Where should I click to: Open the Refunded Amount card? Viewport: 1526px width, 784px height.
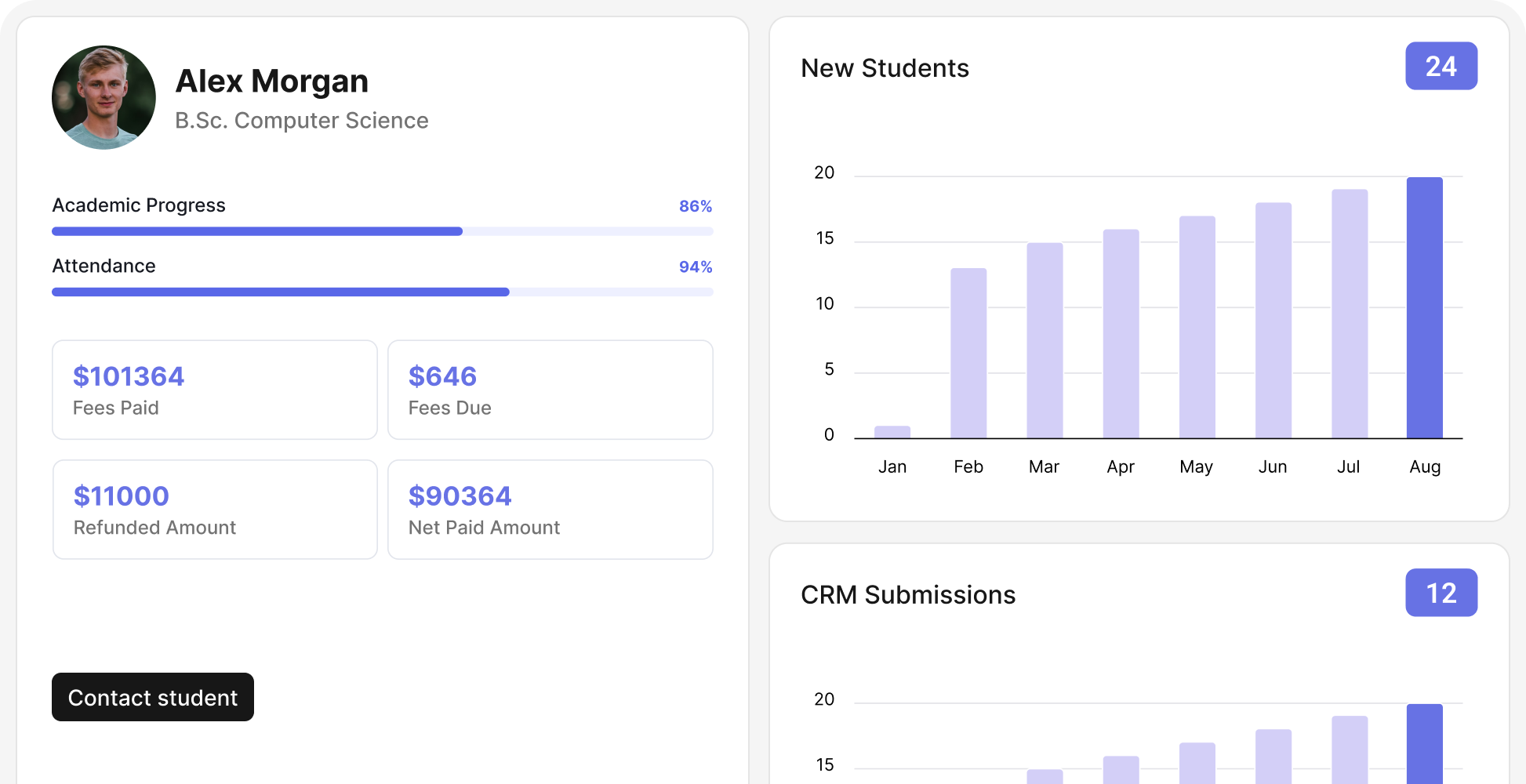tap(215, 510)
